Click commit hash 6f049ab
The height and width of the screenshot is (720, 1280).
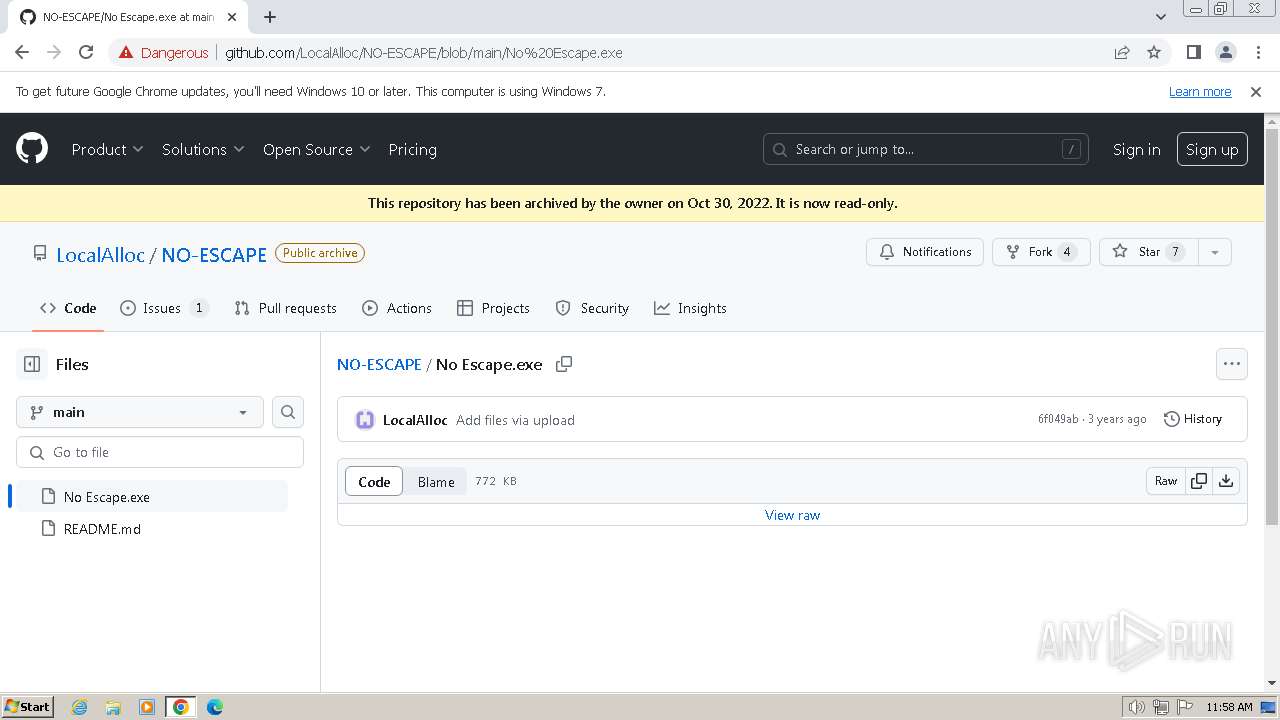click(x=1058, y=419)
